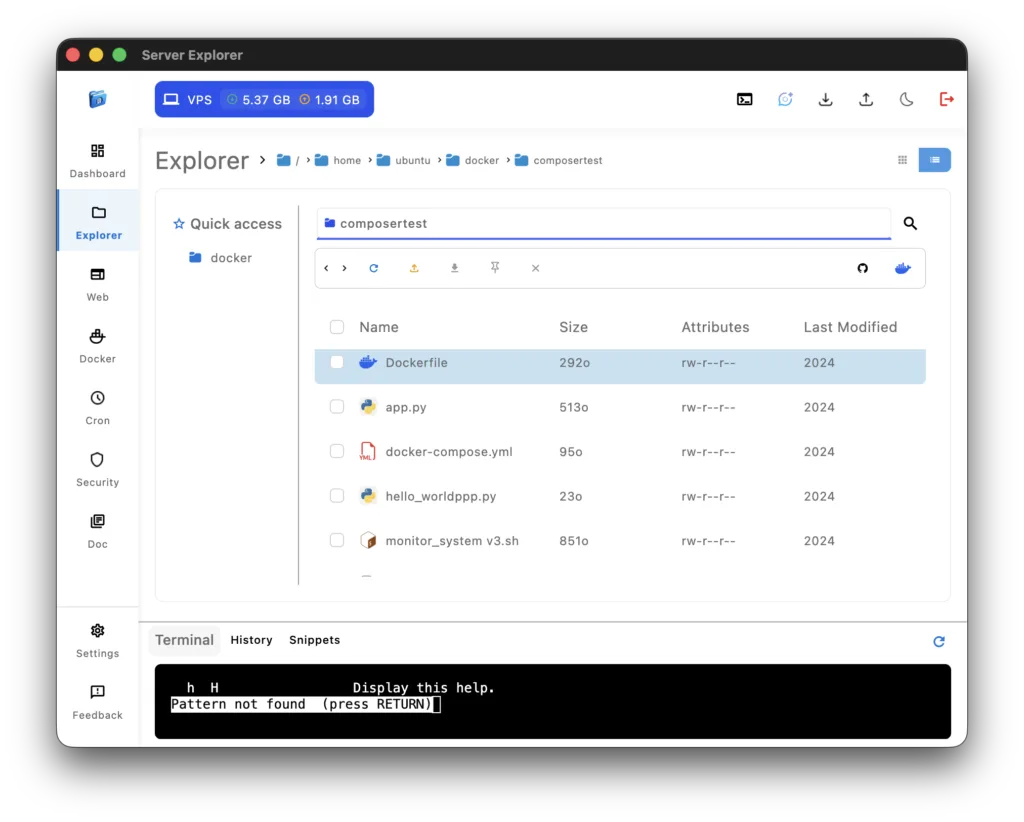Enable dark mode via the moon icon
Image resolution: width=1024 pixels, height=822 pixels.
point(906,99)
